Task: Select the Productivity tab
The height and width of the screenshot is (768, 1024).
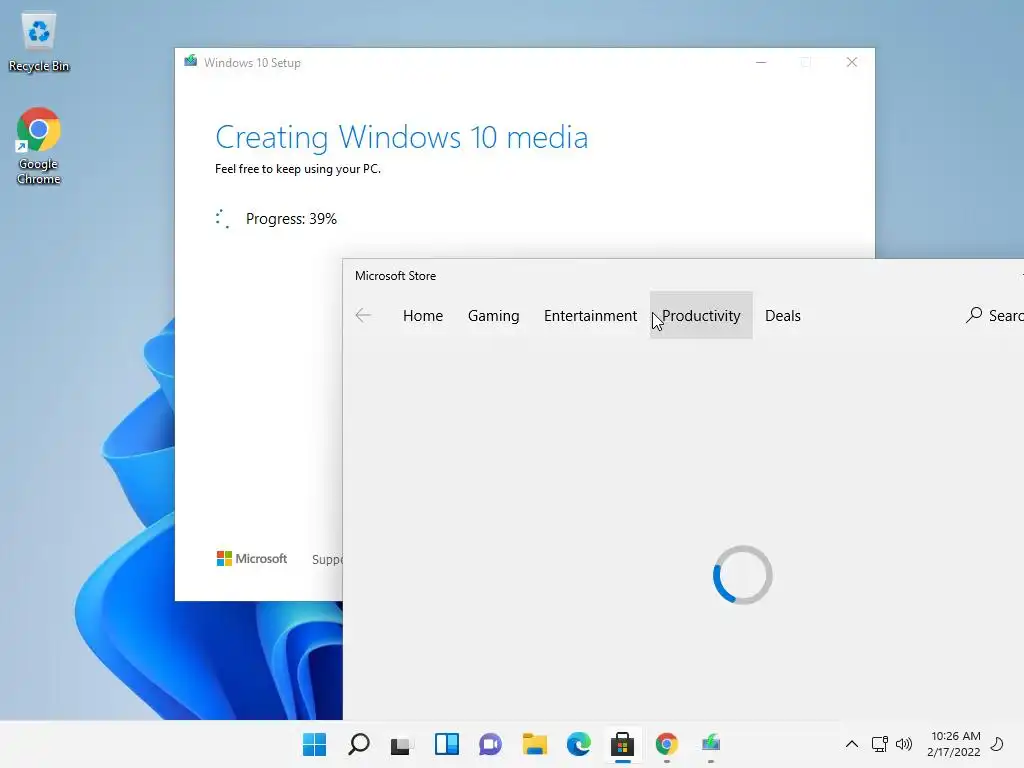Action: coord(701,315)
